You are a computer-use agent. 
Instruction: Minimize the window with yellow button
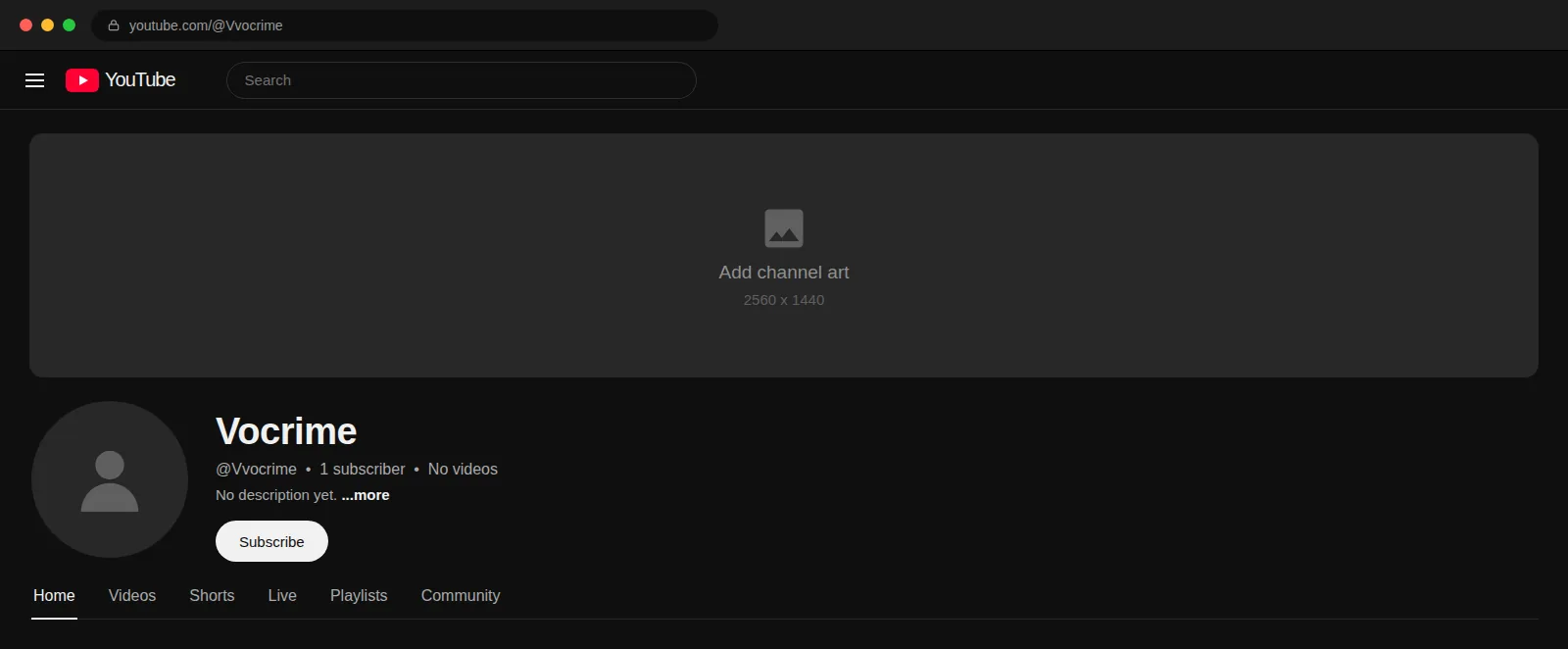coord(48,25)
